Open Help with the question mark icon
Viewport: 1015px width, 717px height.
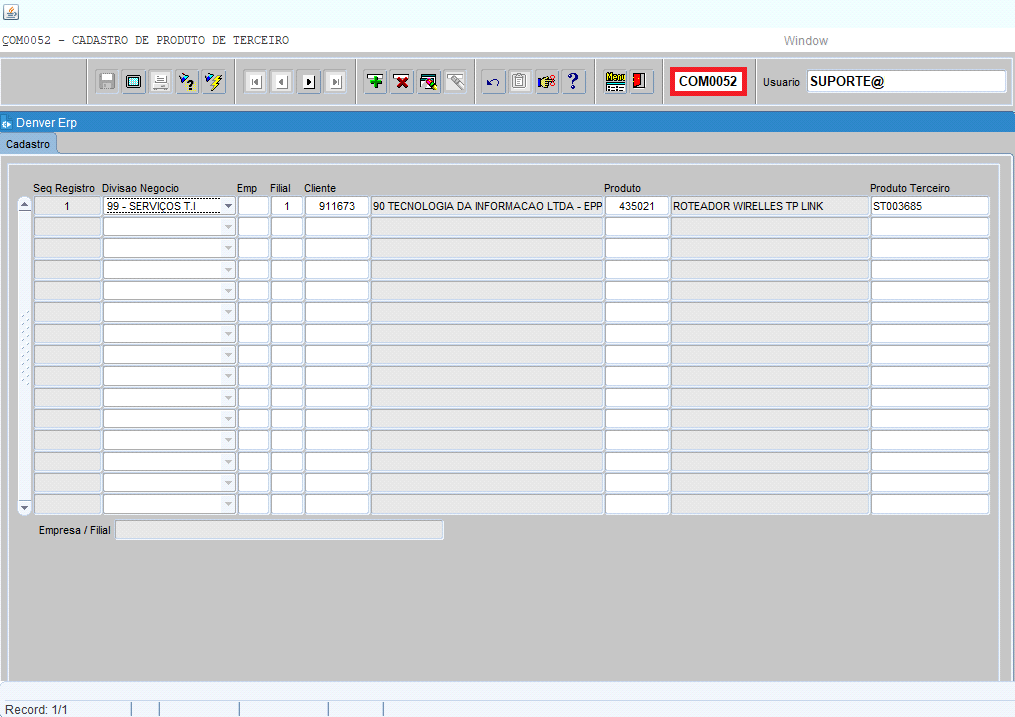click(x=573, y=82)
